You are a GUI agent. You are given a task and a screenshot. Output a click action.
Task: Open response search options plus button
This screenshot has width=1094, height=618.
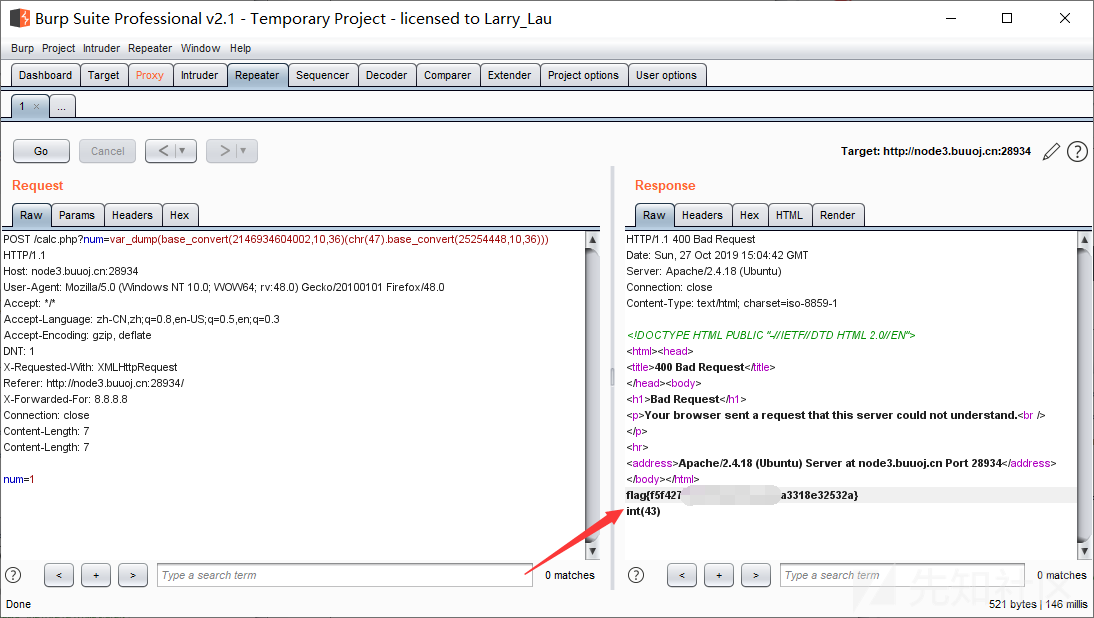(719, 575)
